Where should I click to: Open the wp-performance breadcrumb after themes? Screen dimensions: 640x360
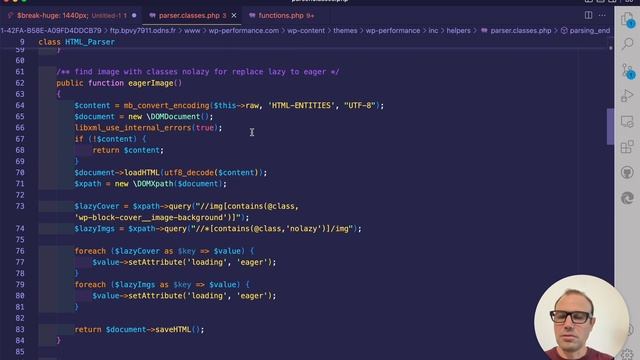pyautogui.click(x=393, y=31)
